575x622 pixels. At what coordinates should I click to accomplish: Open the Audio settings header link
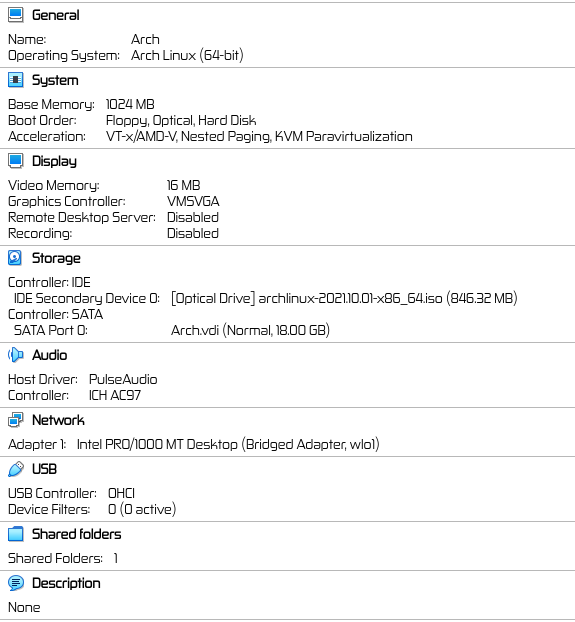50,355
